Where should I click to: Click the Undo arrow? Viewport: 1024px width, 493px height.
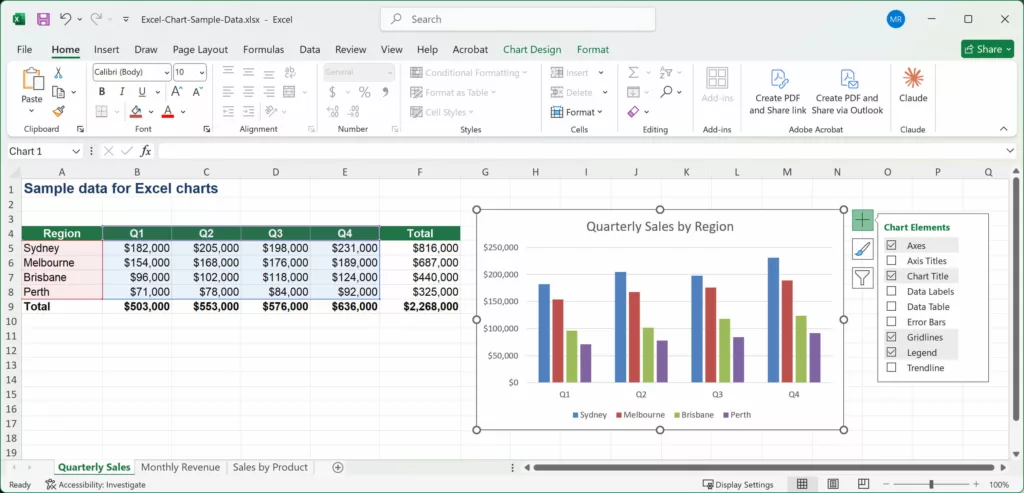point(65,20)
